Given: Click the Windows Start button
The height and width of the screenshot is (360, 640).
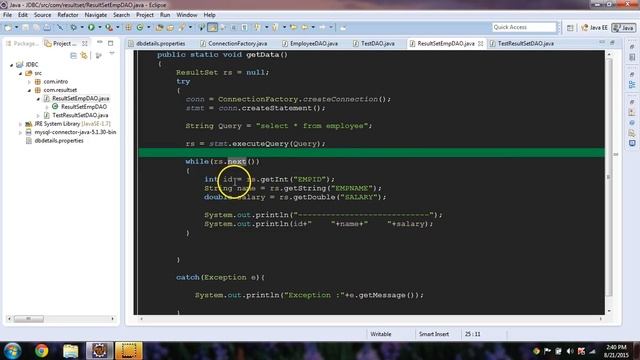Looking at the screenshot, I should tap(12, 351).
